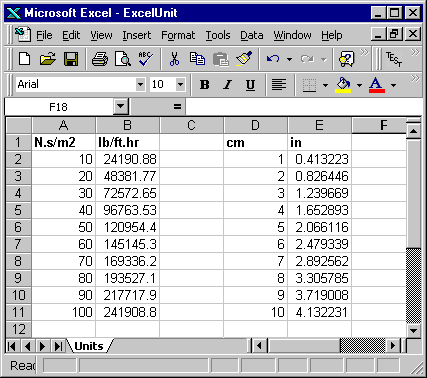427x378 pixels.
Task: Undo the last action
Action: pyautogui.click(x=273, y=59)
